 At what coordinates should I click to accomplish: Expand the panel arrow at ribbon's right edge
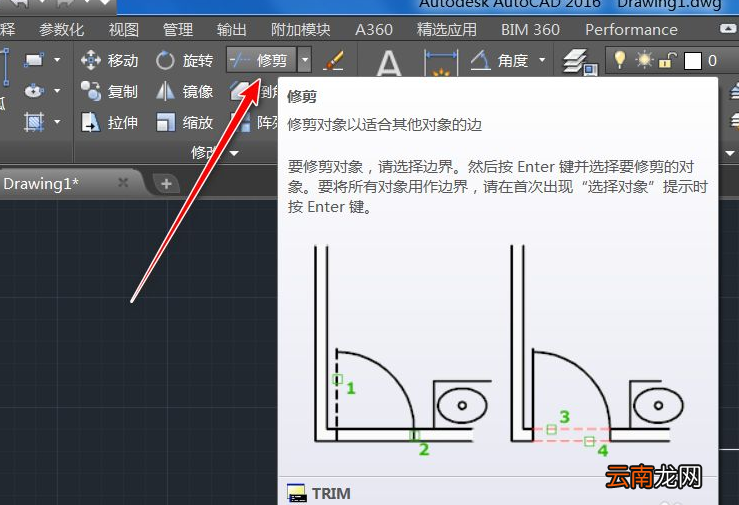point(730,153)
